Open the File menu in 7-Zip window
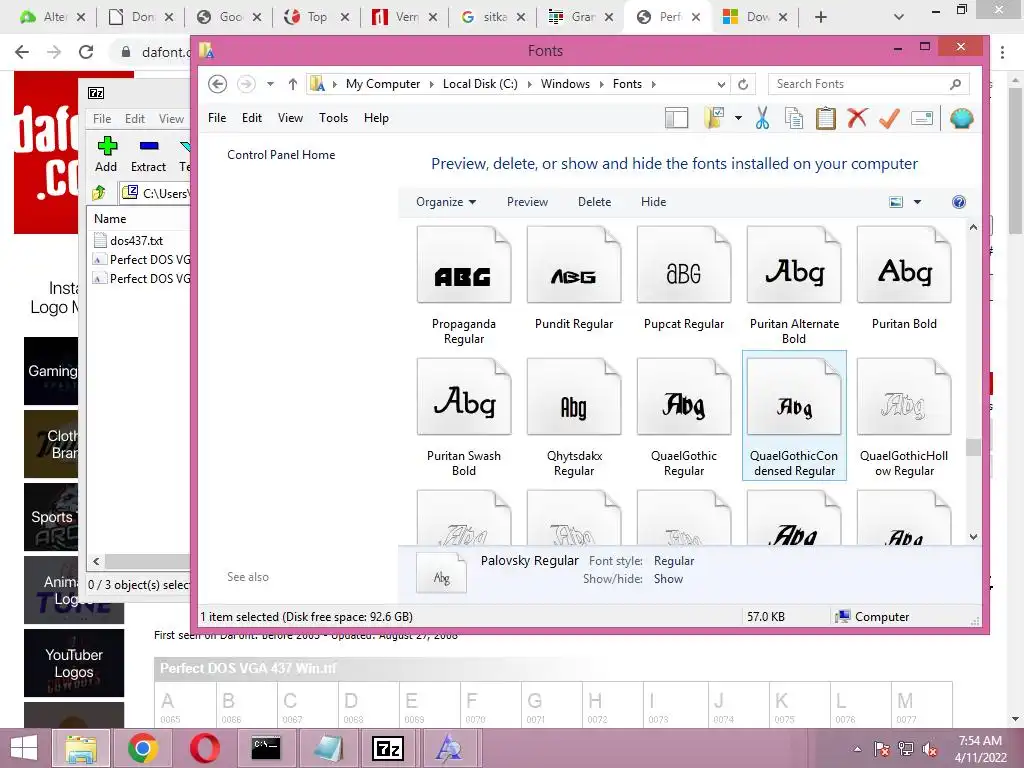 tap(102, 119)
